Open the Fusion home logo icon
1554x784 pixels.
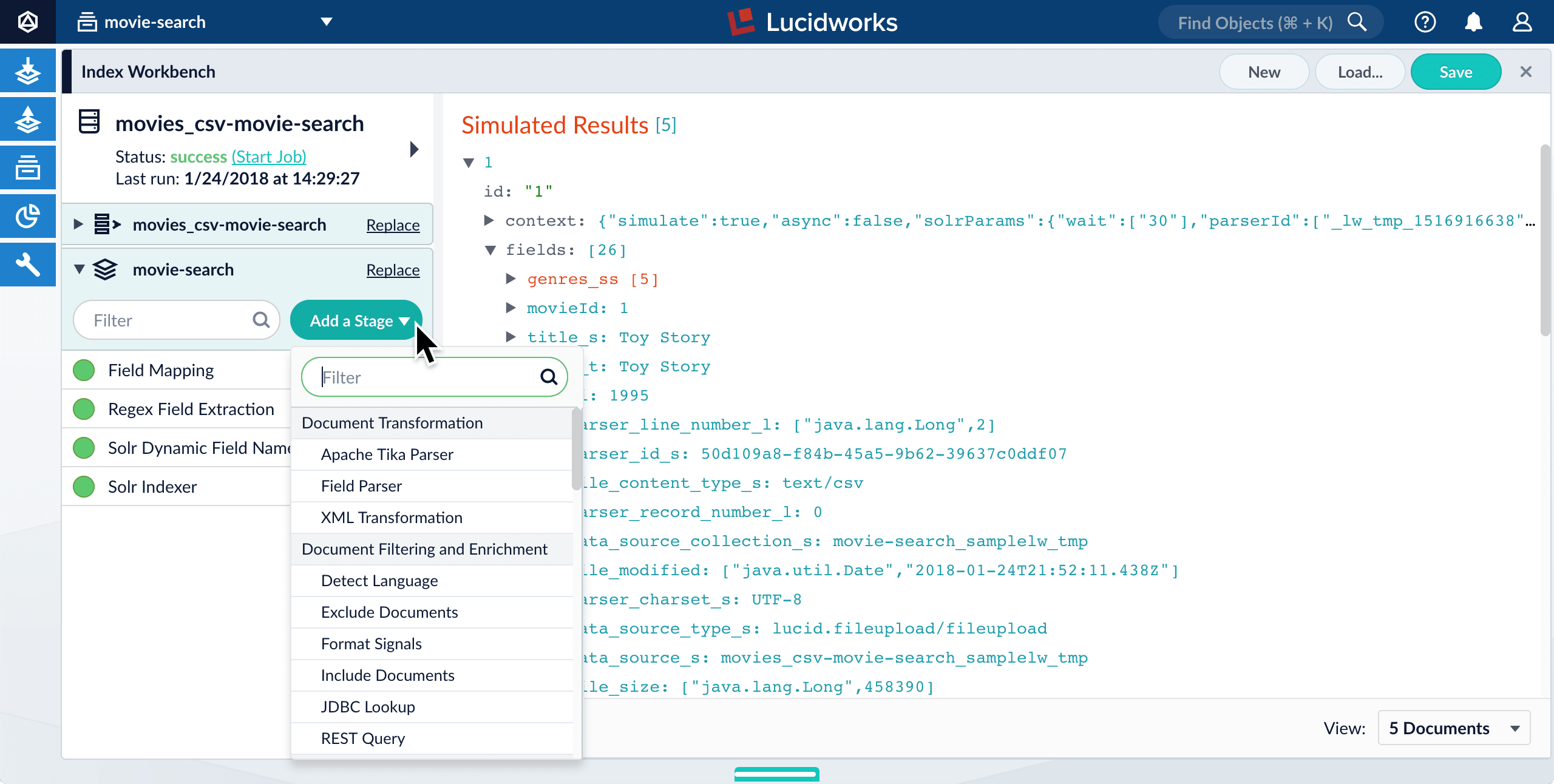click(28, 22)
